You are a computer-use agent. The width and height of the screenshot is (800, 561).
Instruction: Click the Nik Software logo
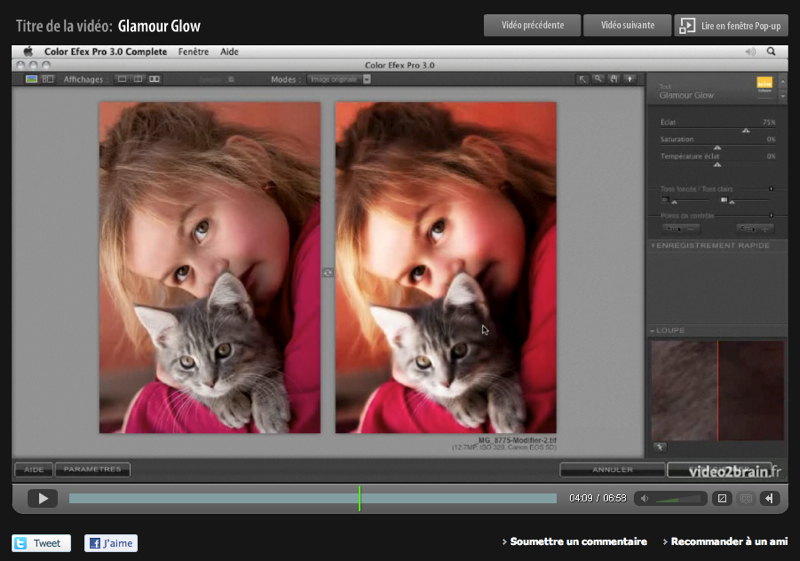click(x=764, y=84)
